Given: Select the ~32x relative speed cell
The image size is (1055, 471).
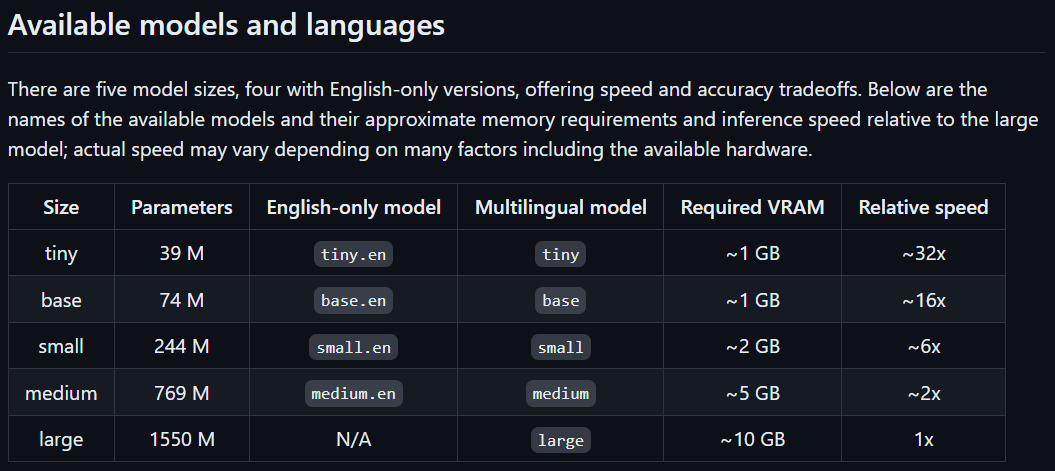Looking at the screenshot, I should (923, 254).
